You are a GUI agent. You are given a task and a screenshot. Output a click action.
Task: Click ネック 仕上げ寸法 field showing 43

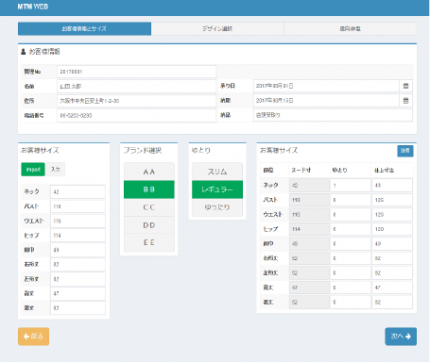click(392, 185)
